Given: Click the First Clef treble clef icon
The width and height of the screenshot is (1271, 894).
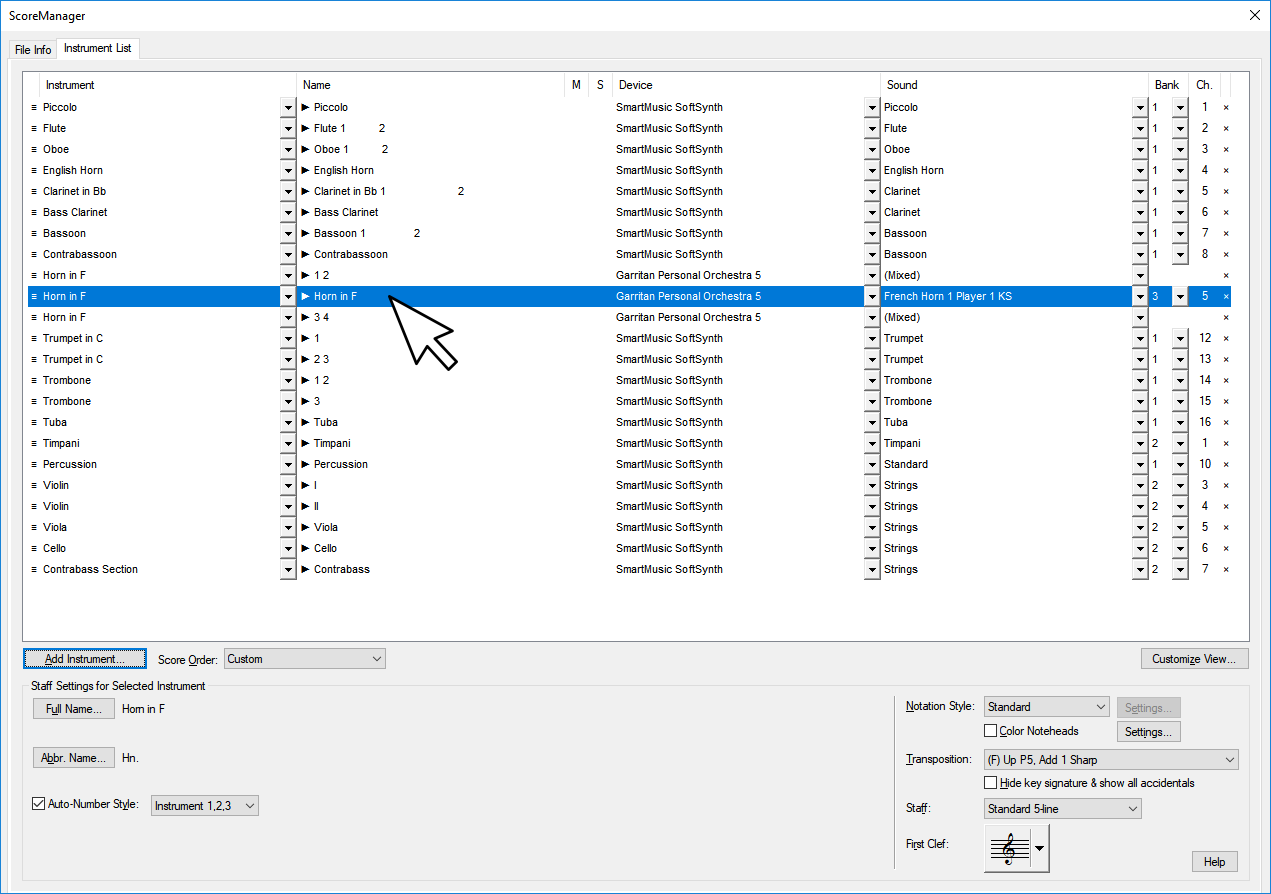Looking at the screenshot, I should [1009, 848].
